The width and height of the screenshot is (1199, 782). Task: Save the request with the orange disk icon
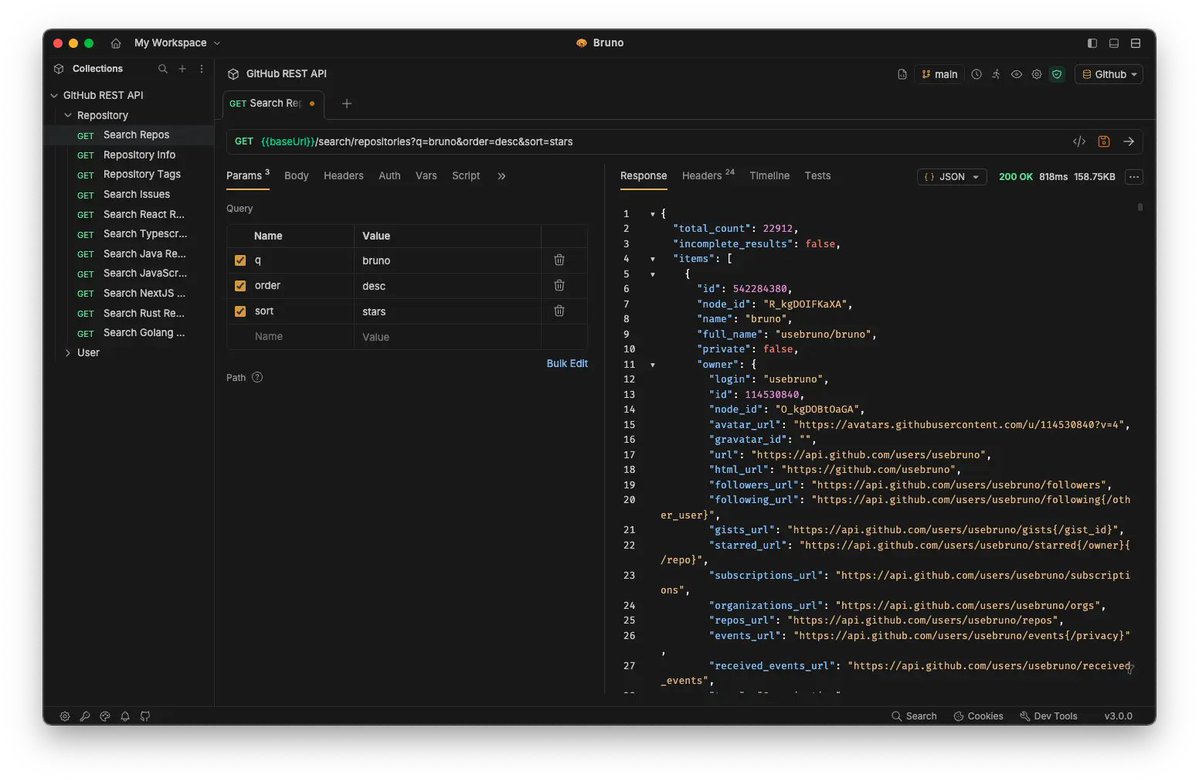click(1103, 141)
